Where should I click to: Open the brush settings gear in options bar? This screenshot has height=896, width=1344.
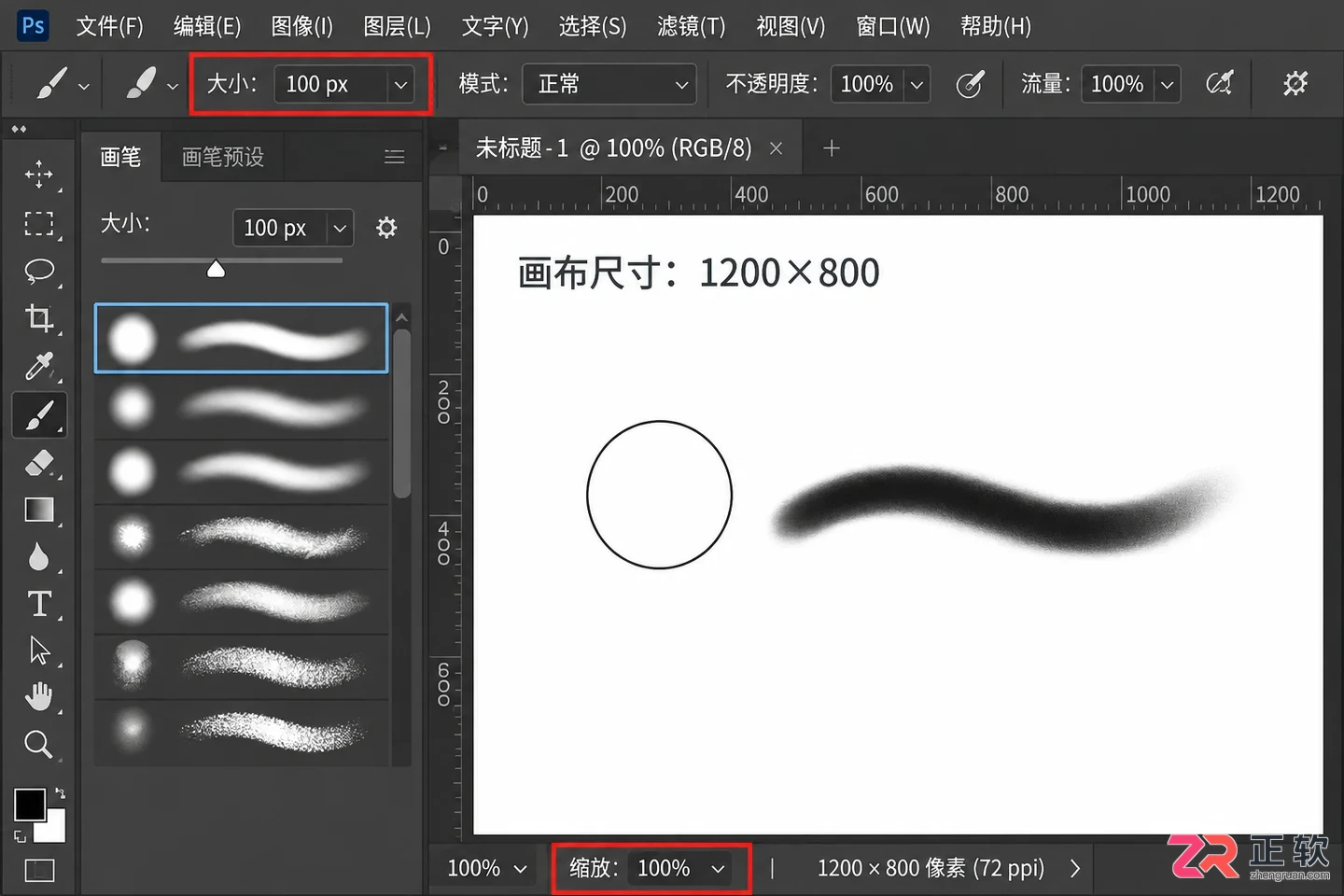[1295, 84]
